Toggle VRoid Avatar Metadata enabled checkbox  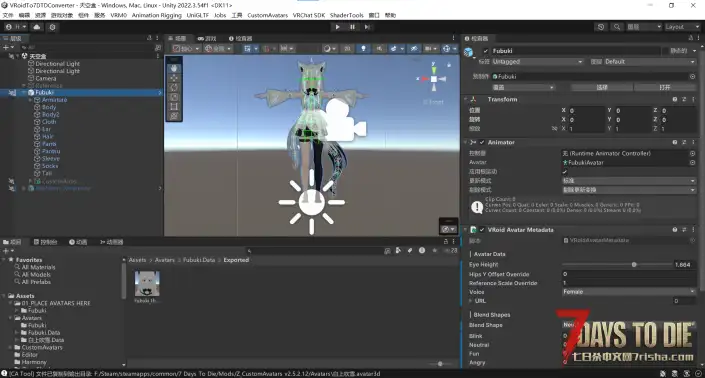click(x=482, y=230)
